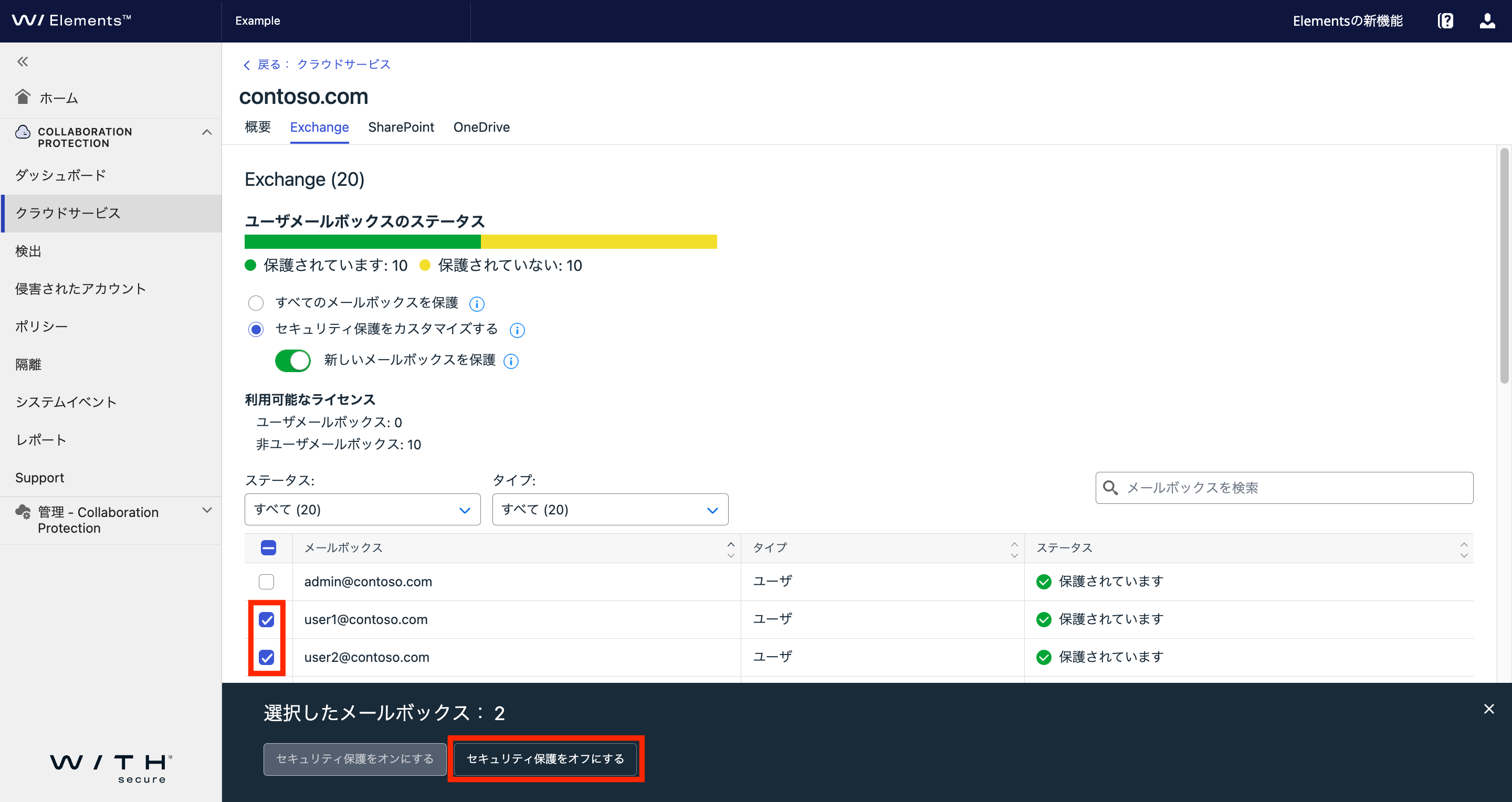Open 侵害されたアカウント in the sidebar
This screenshot has width=1512, height=802.
[111, 289]
